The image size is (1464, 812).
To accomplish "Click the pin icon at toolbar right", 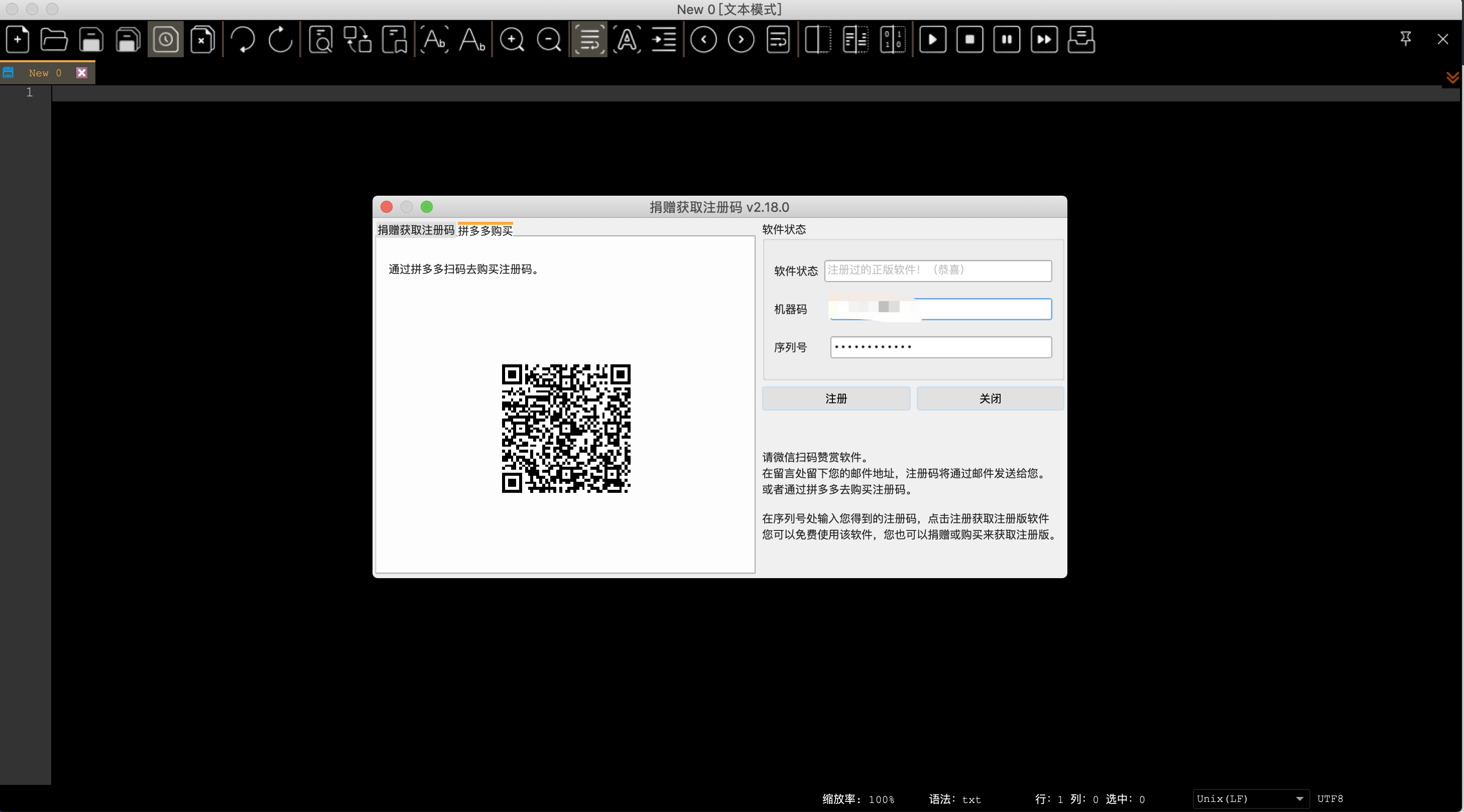I will (1405, 39).
